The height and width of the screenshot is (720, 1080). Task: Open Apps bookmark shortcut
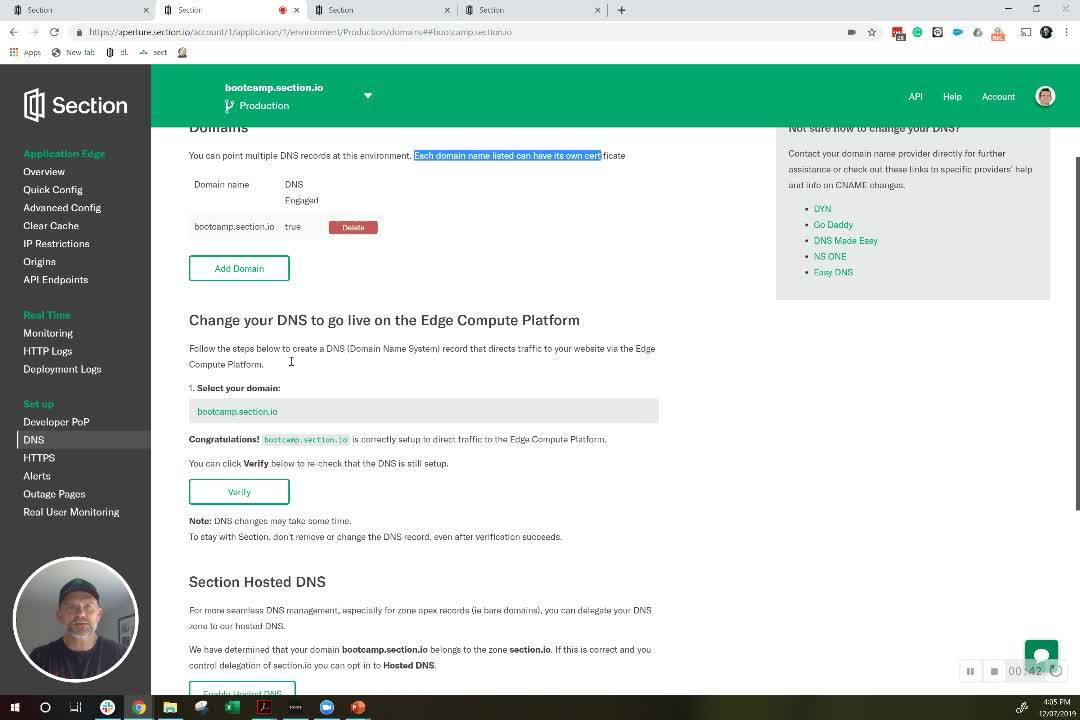pyautogui.click(x=25, y=52)
